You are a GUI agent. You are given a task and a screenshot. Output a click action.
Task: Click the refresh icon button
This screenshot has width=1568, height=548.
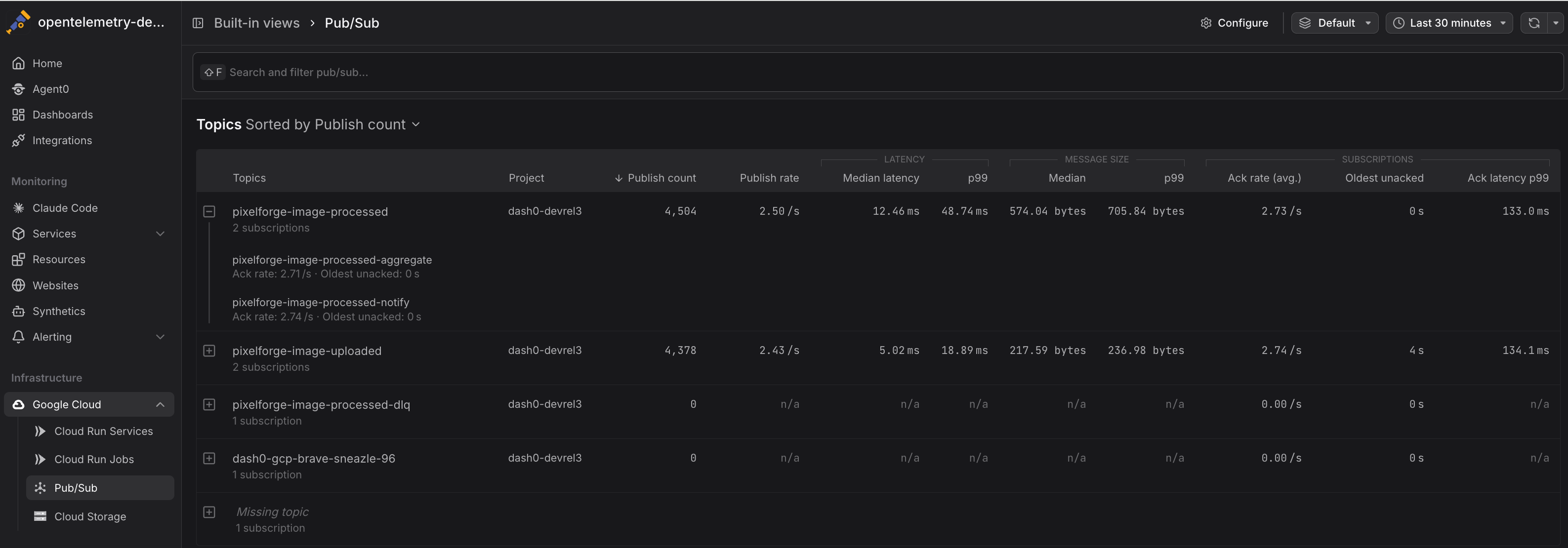(1534, 23)
